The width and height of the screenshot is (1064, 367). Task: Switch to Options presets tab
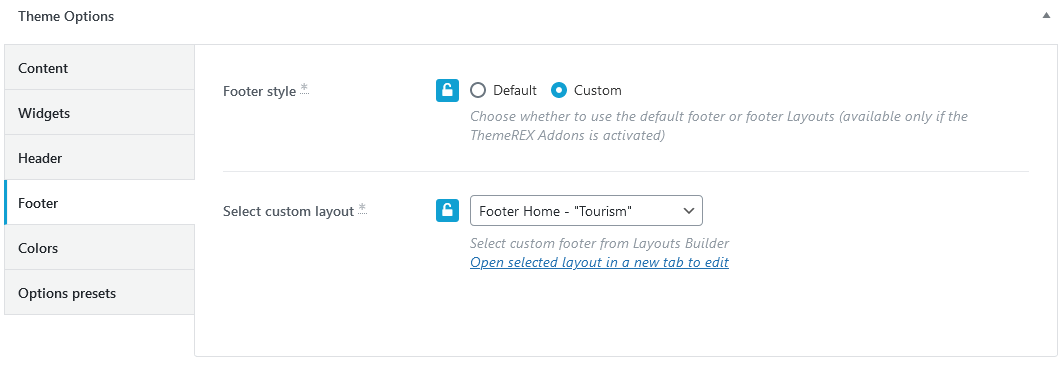(x=100, y=293)
